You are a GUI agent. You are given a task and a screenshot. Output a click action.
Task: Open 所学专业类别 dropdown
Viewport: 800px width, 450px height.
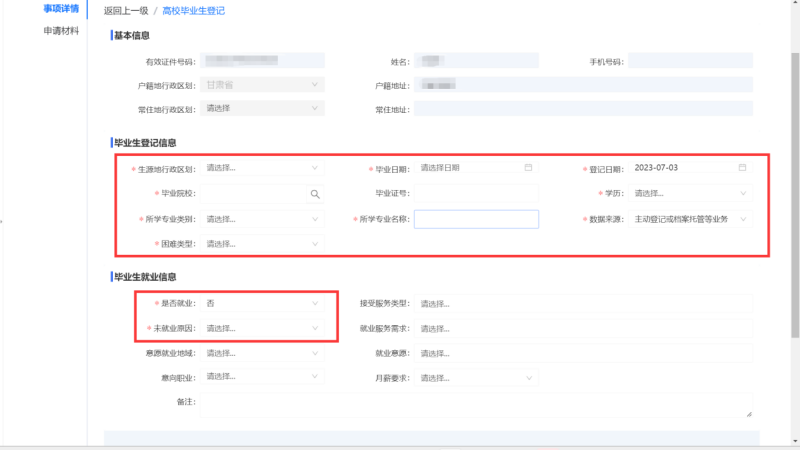(x=262, y=219)
